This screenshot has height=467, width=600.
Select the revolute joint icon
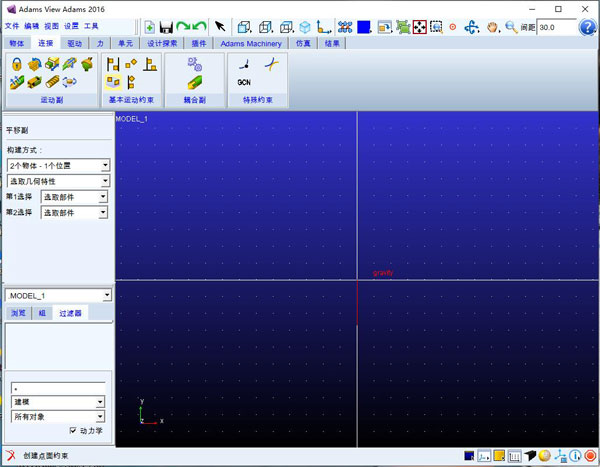(x=34, y=64)
